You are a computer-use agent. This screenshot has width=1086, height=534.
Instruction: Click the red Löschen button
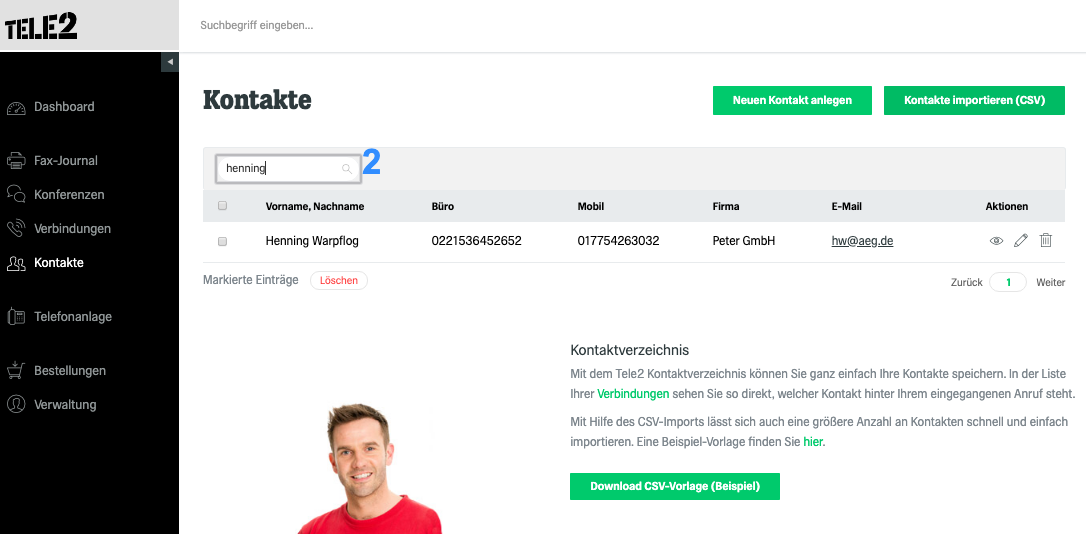pyautogui.click(x=339, y=281)
